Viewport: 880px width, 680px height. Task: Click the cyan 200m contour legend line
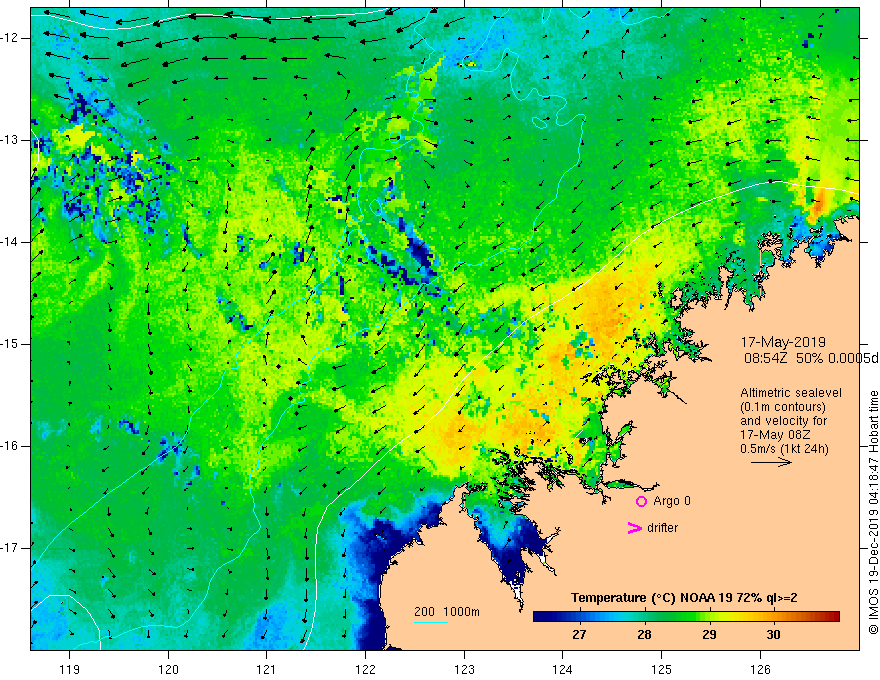click(x=430, y=622)
